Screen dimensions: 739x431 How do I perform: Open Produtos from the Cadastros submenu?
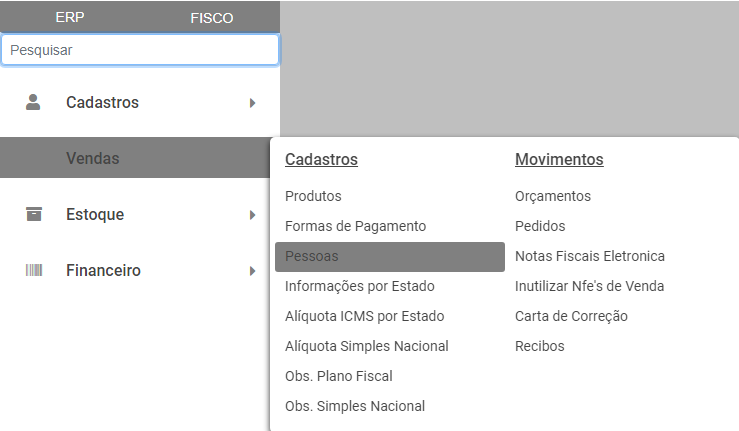click(x=313, y=196)
